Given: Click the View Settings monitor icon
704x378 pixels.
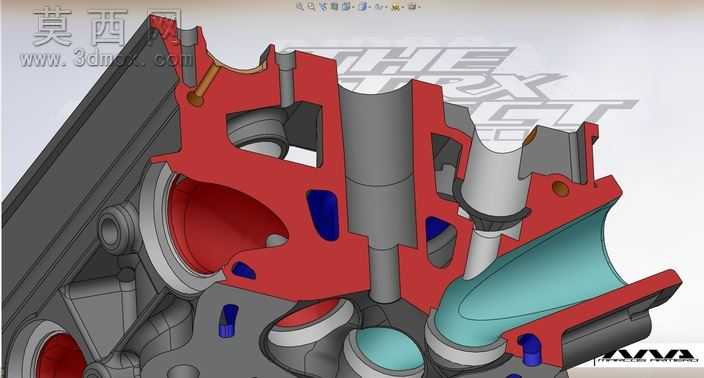Looking at the screenshot, I should (x=412, y=7).
